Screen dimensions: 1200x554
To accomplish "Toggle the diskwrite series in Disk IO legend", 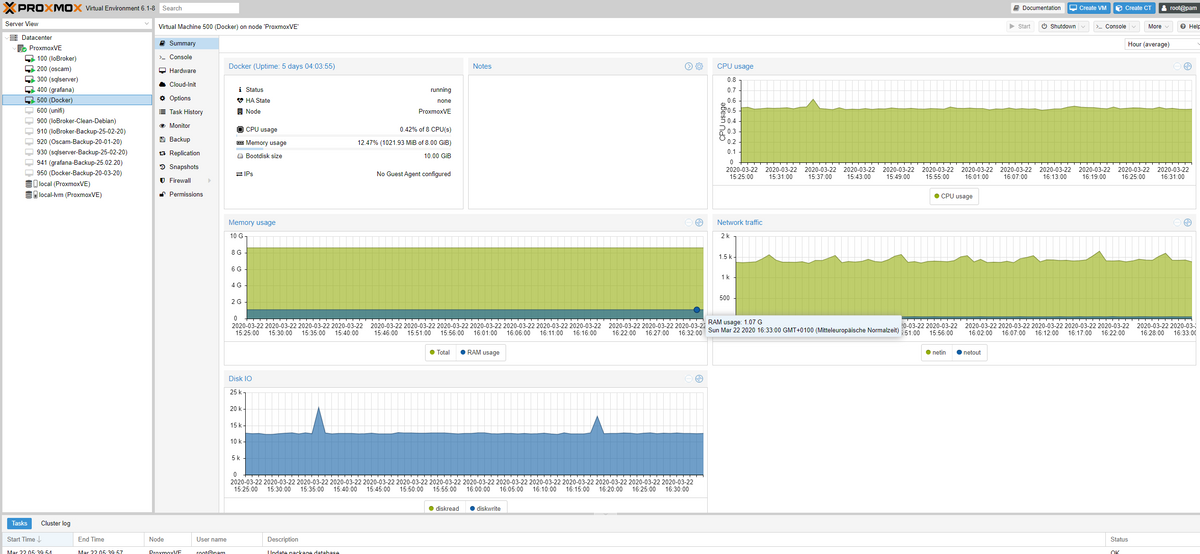I will click(484, 508).
